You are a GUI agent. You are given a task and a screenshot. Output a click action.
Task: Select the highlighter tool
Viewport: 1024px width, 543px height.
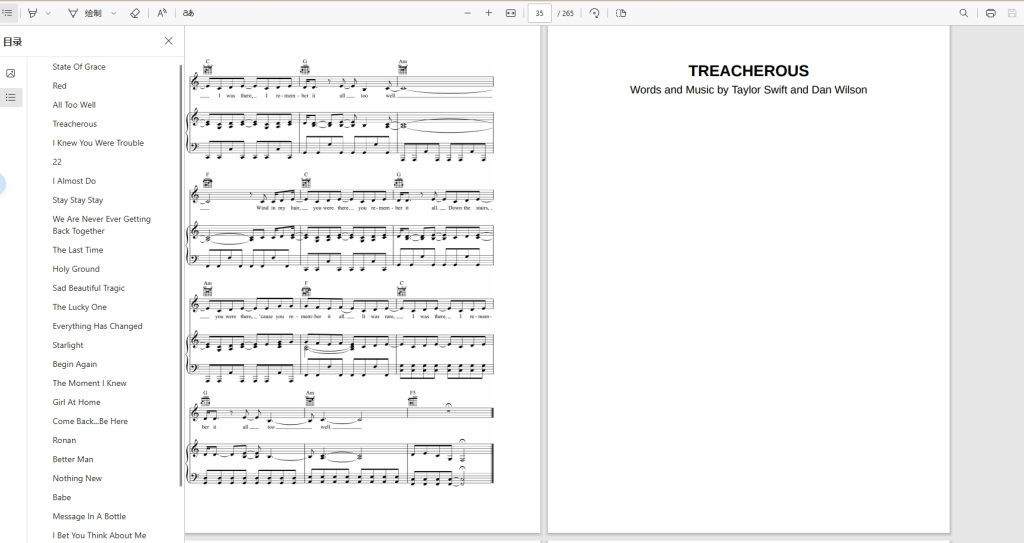[x=33, y=13]
